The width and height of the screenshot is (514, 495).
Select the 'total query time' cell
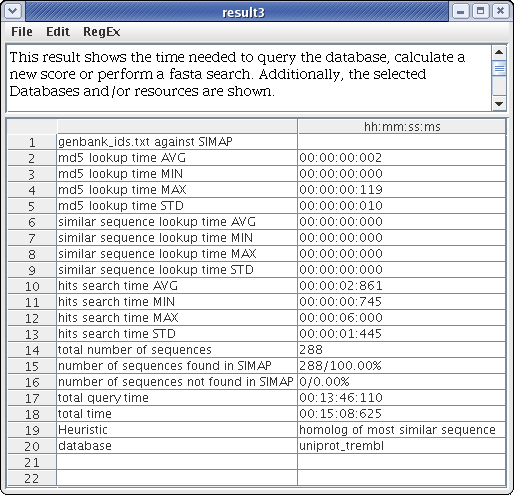pos(177,398)
